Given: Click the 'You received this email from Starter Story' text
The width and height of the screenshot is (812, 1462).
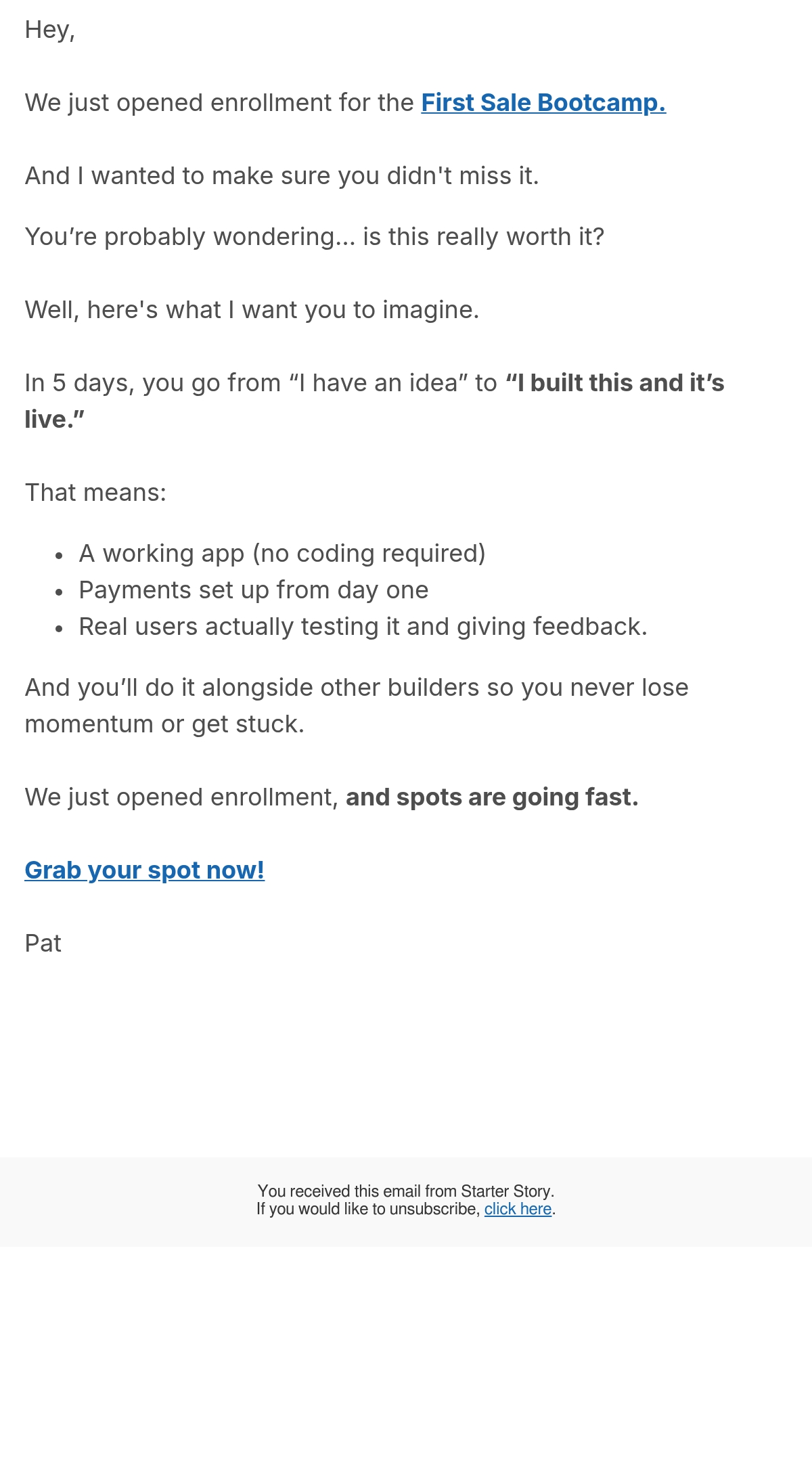Looking at the screenshot, I should click(406, 1191).
